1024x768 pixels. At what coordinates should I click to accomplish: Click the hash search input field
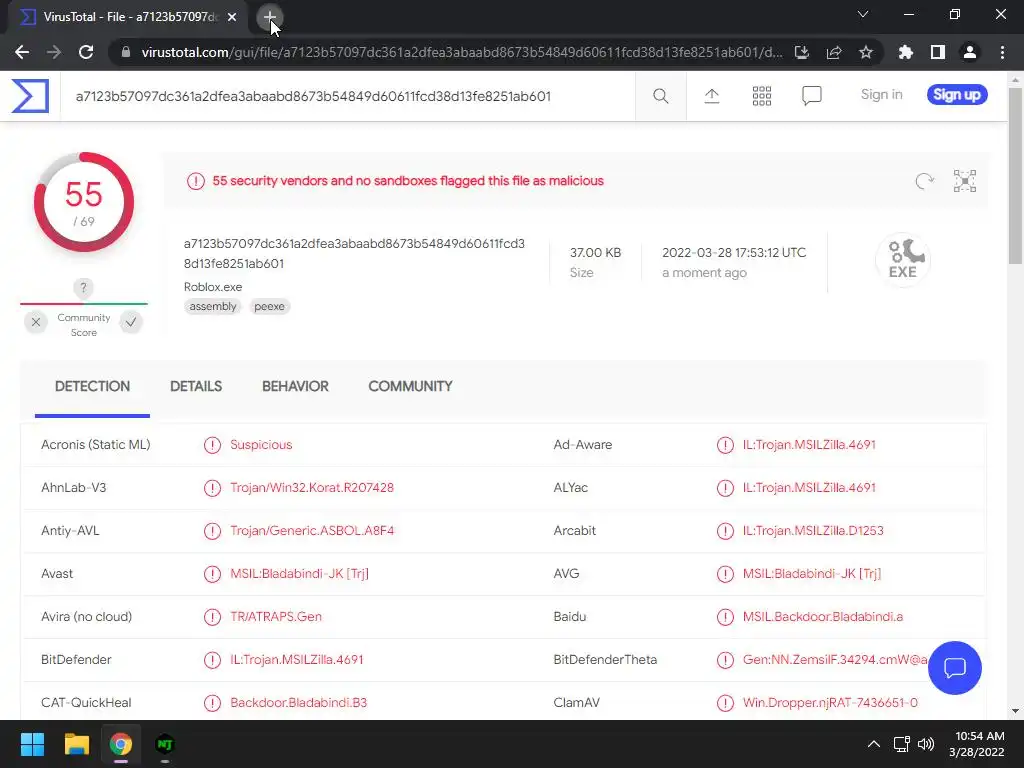click(347, 96)
